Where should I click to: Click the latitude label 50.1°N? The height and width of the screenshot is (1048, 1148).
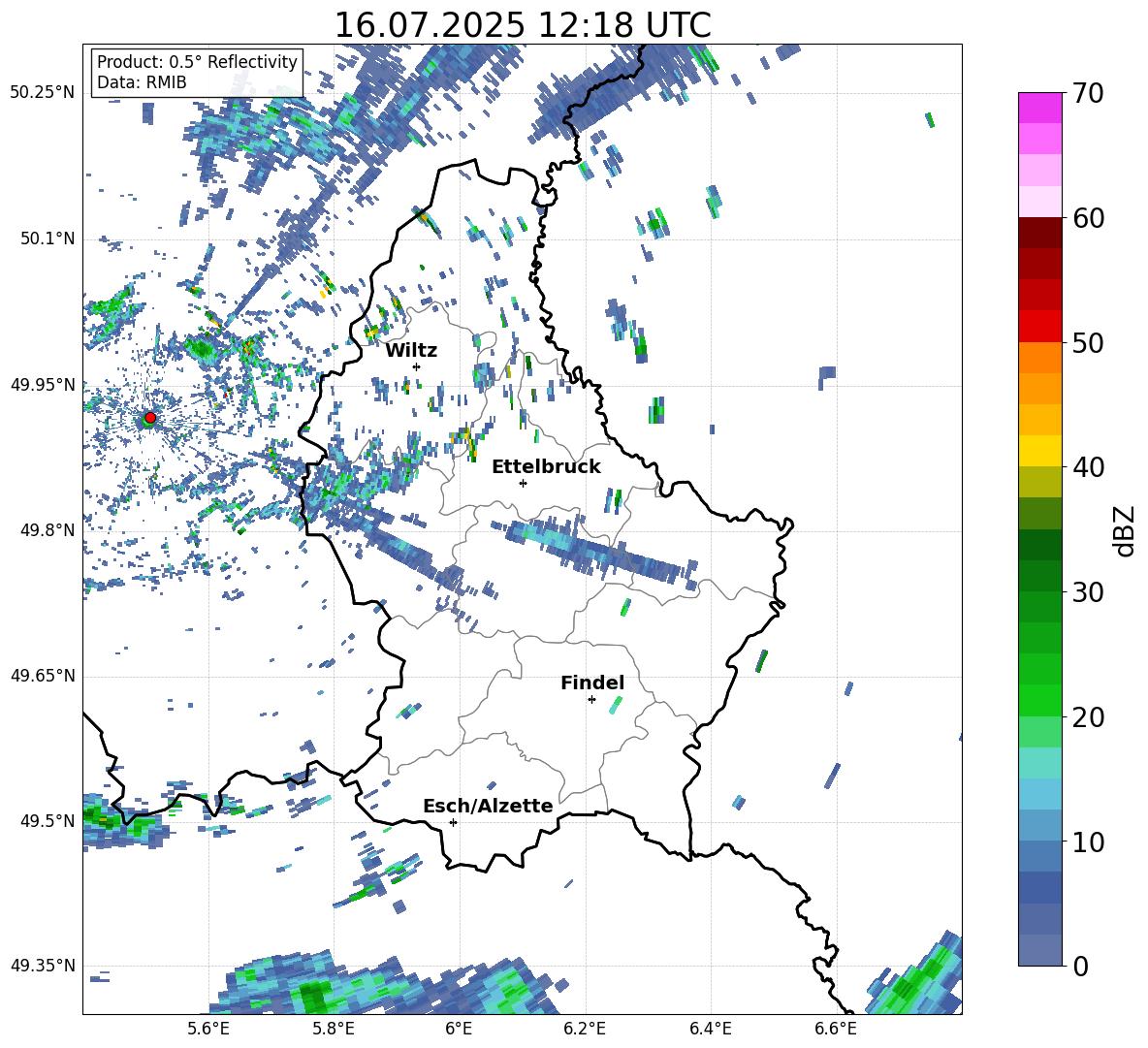[x=48, y=238]
